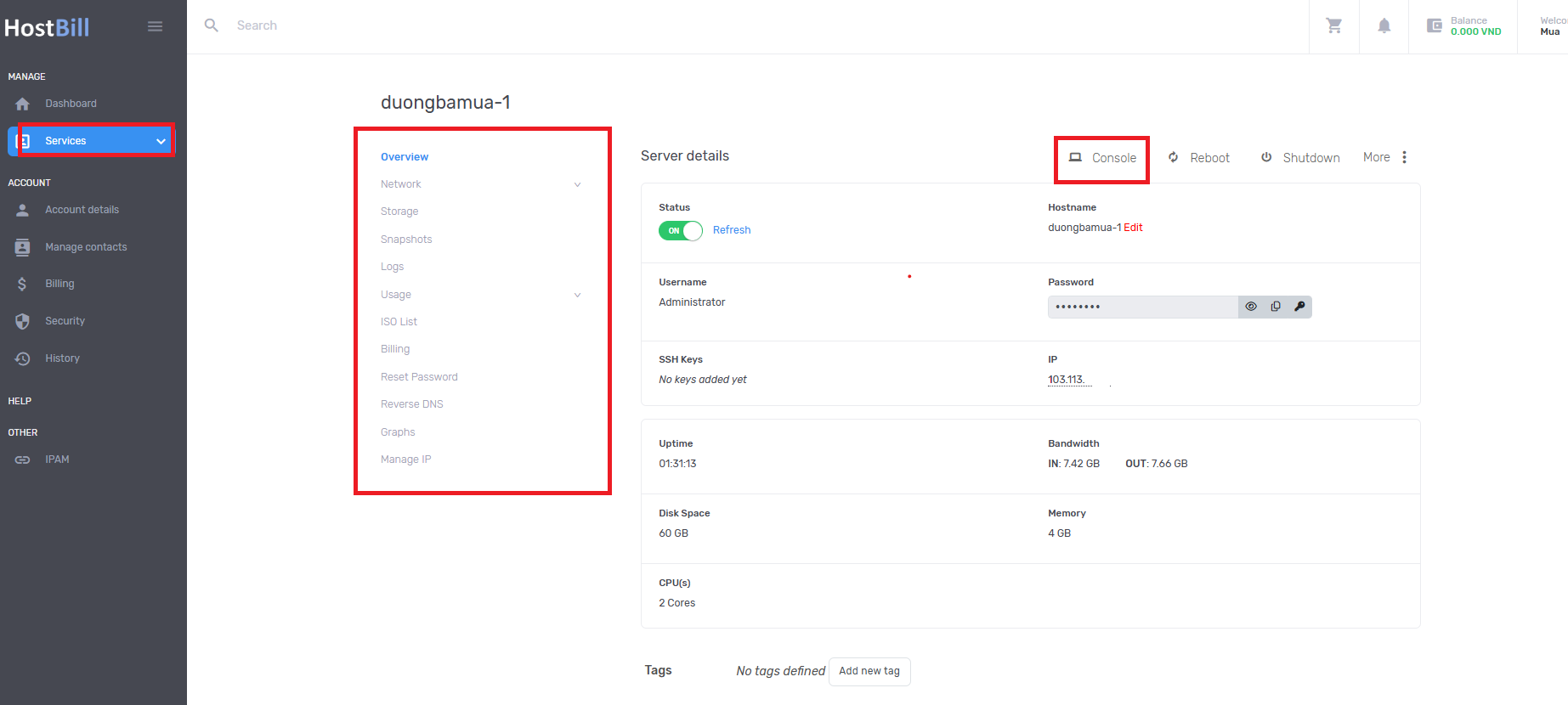Toggle the server status ON switch
The height and width of the screenshot is (705, 1568).
680,230
